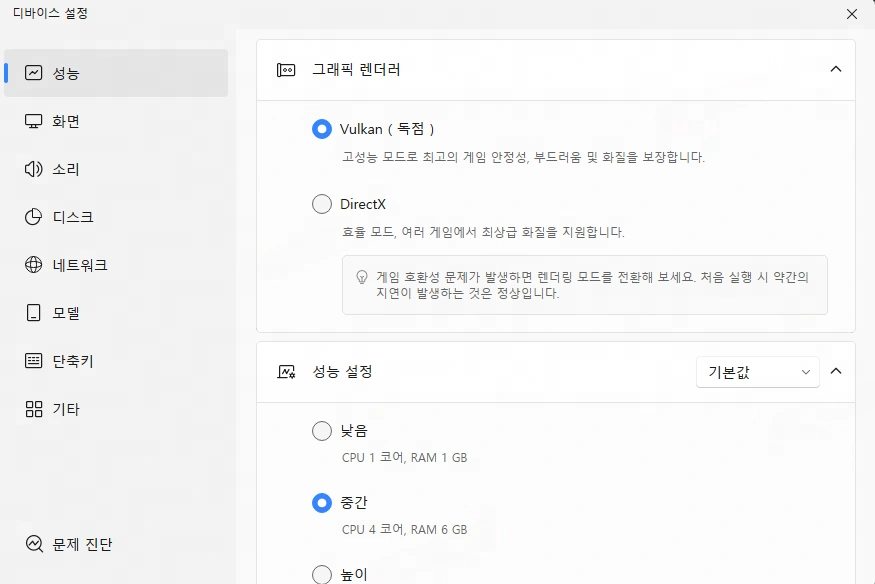Click the 디스크 pie chart icon
This screenshot has height=584, width=875.
pyautogui.click(x=34, y=217)
